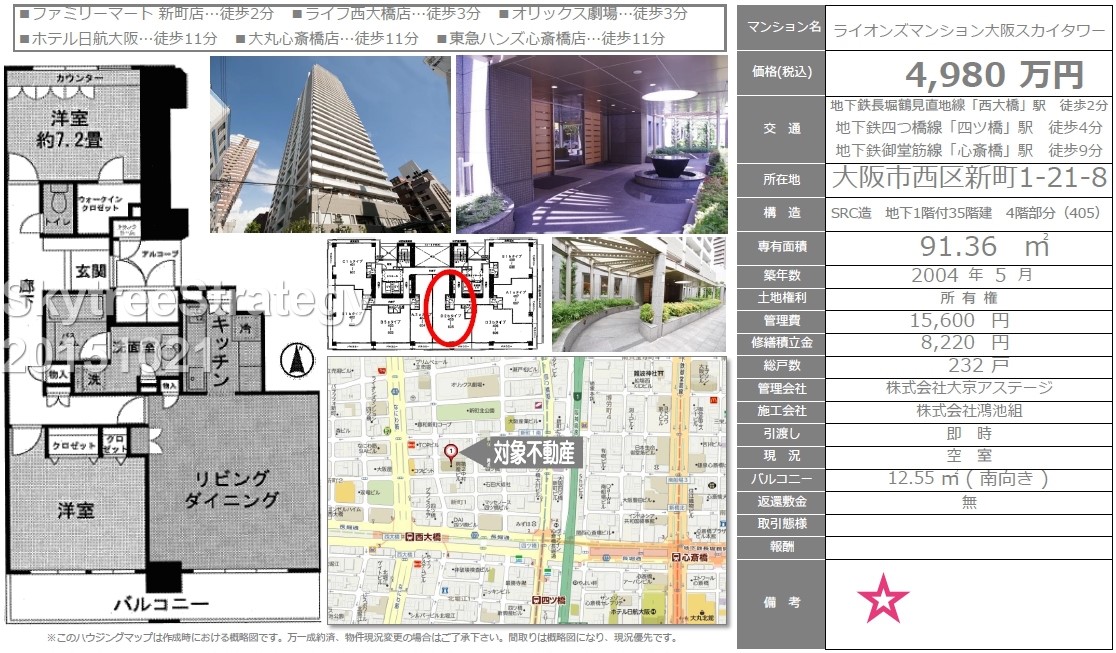Click the ※このハウジングマップ disclaimer text
The width and height of the screenshot is (1116, 653).
362,637
